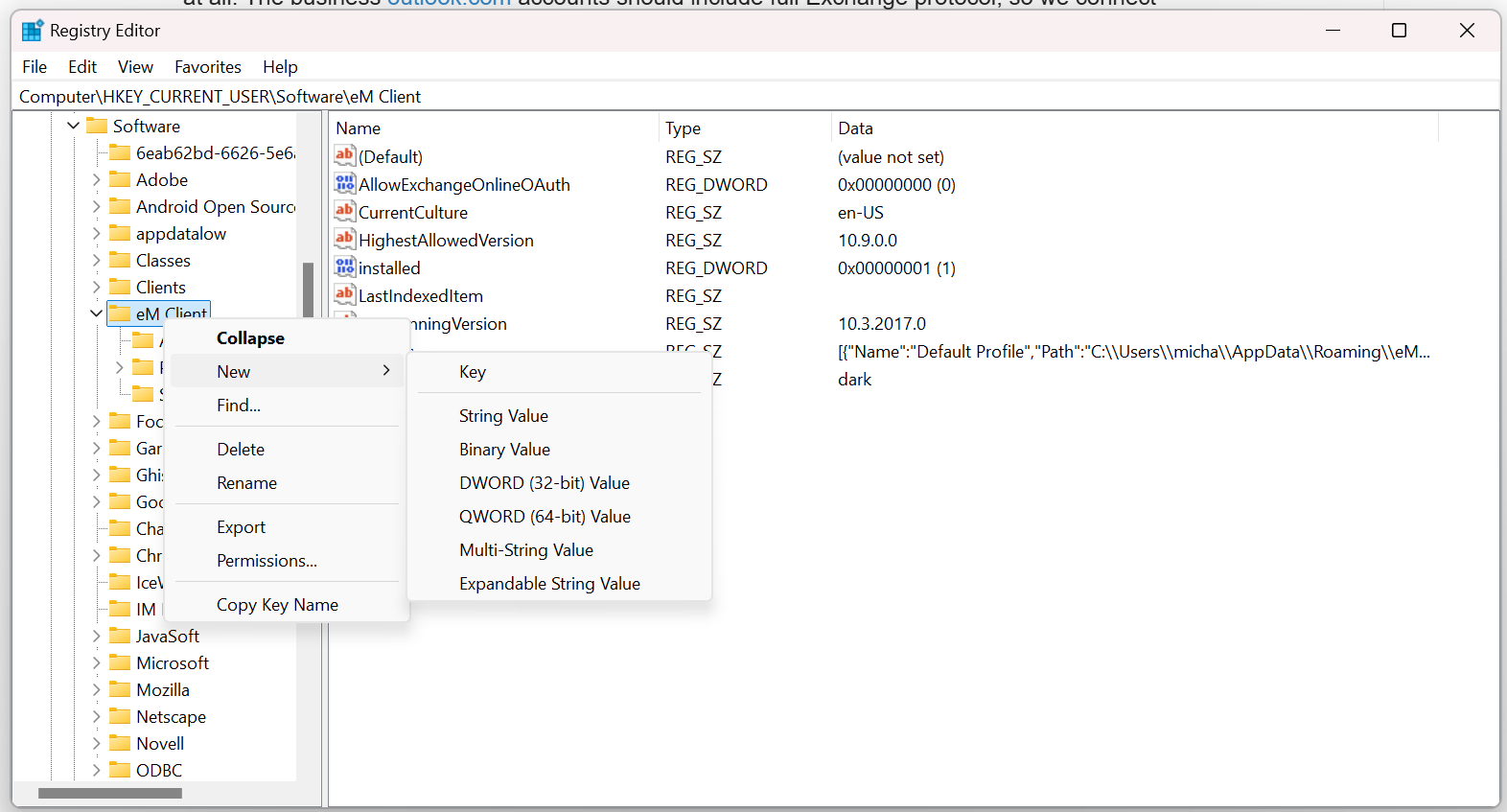This screenshot has width=1507, height=812.
Task: Open the Edit menu
Action: [x=82, y=66]
